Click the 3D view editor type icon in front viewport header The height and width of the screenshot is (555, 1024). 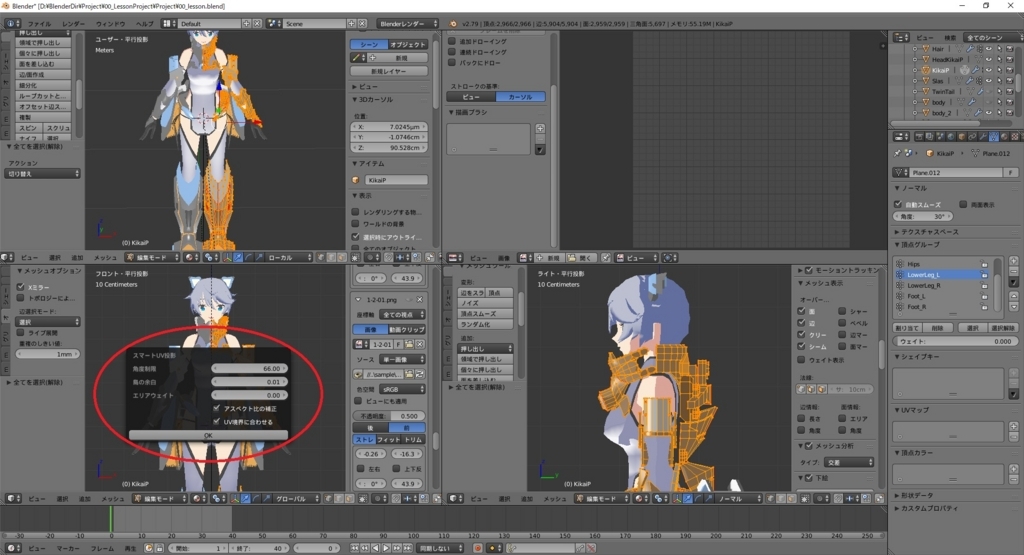pyautogui.click(x=12, y=498)
